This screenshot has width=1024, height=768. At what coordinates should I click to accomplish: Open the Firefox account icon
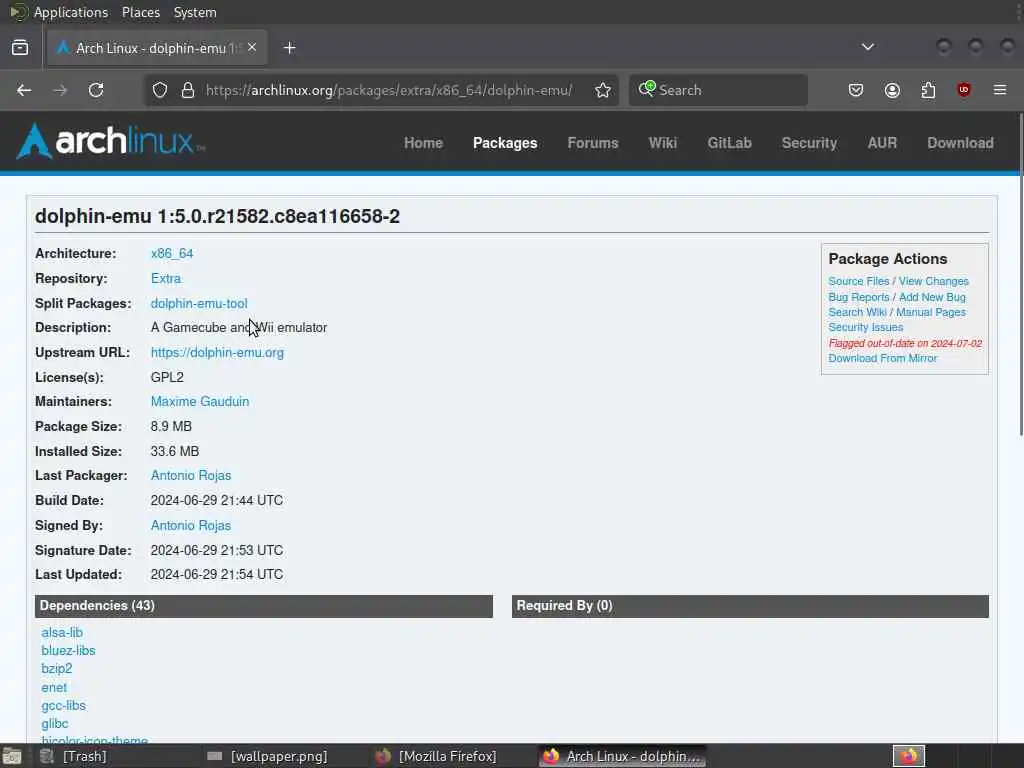coord(892,90)
